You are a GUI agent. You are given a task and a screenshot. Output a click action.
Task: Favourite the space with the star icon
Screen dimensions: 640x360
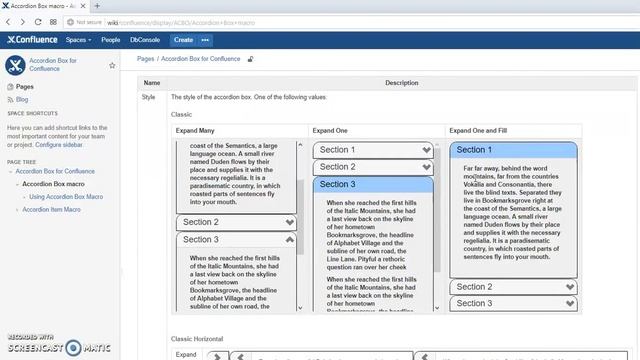click(112, 65)
